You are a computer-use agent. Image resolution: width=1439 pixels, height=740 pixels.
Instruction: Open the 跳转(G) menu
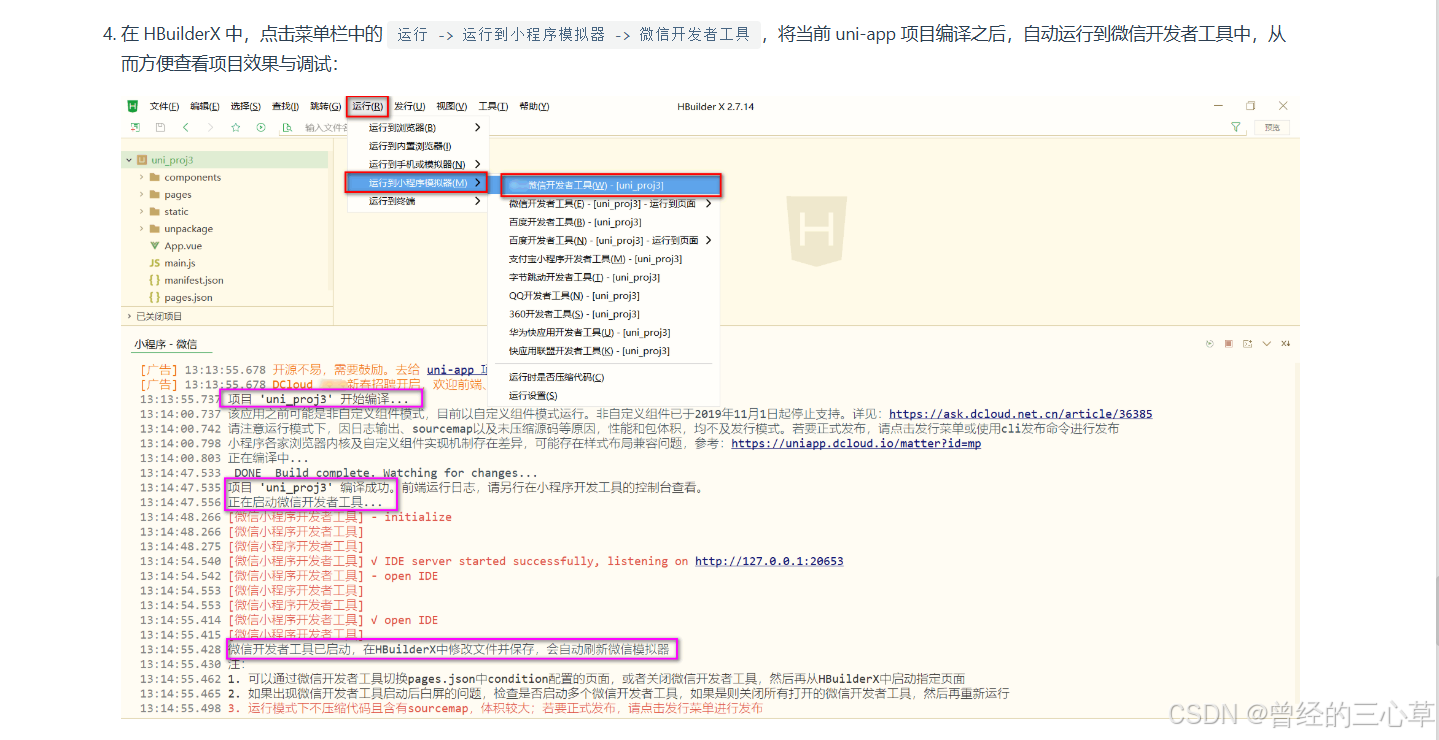325,106
